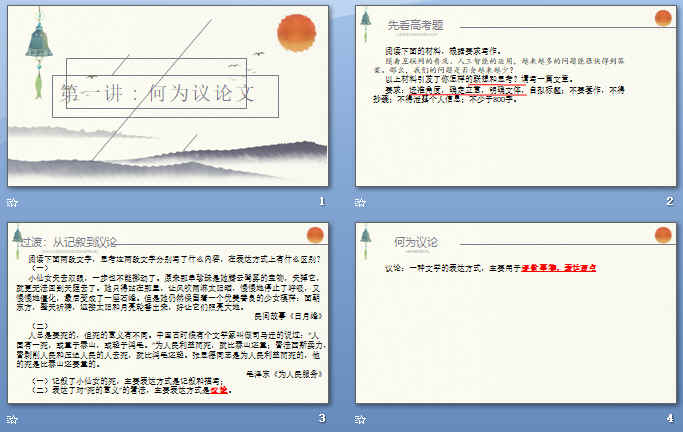683x432 pixels.
Task: Click slide number 3 label
Action: coord(322,418)
